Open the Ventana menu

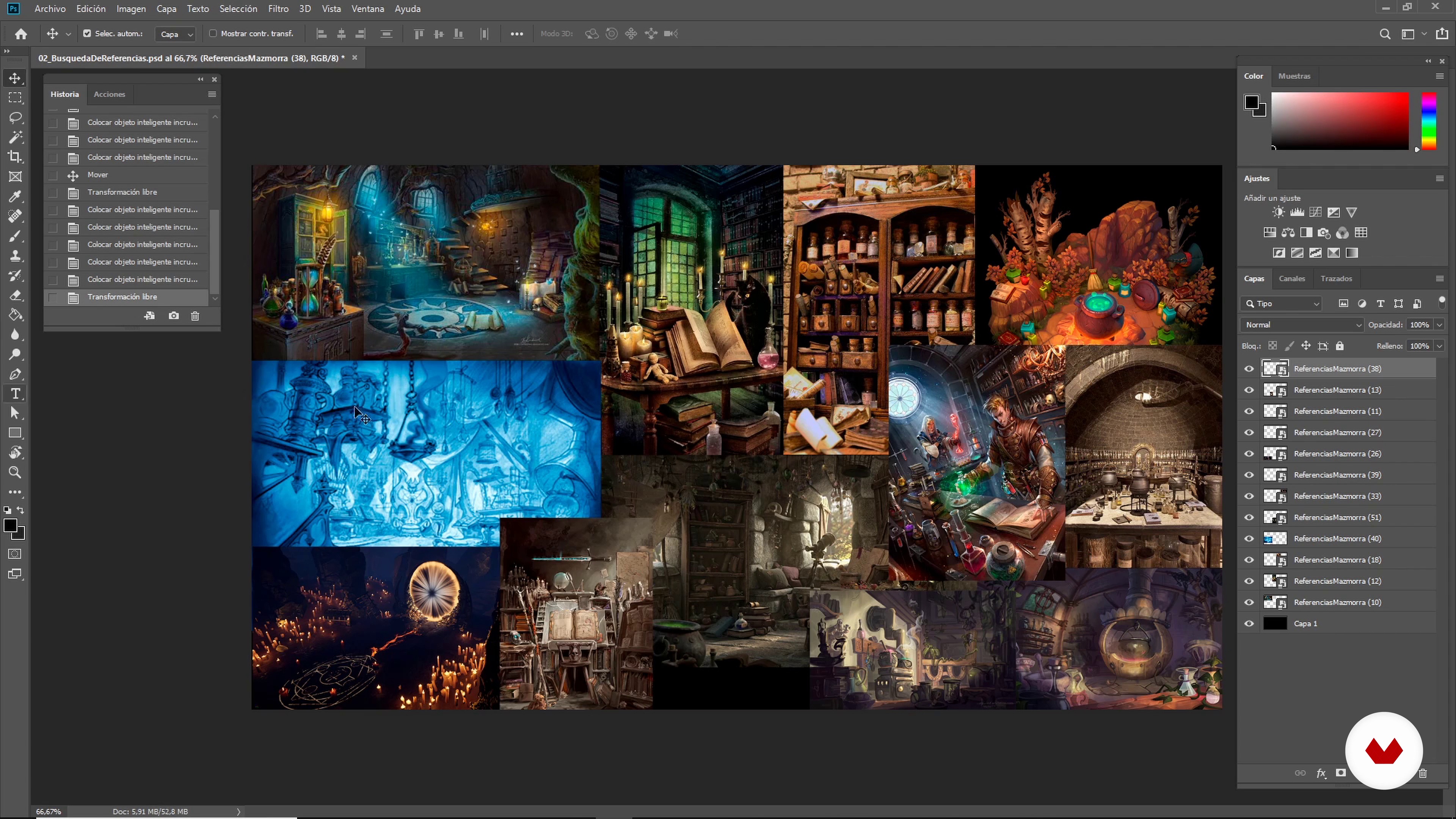367,8
